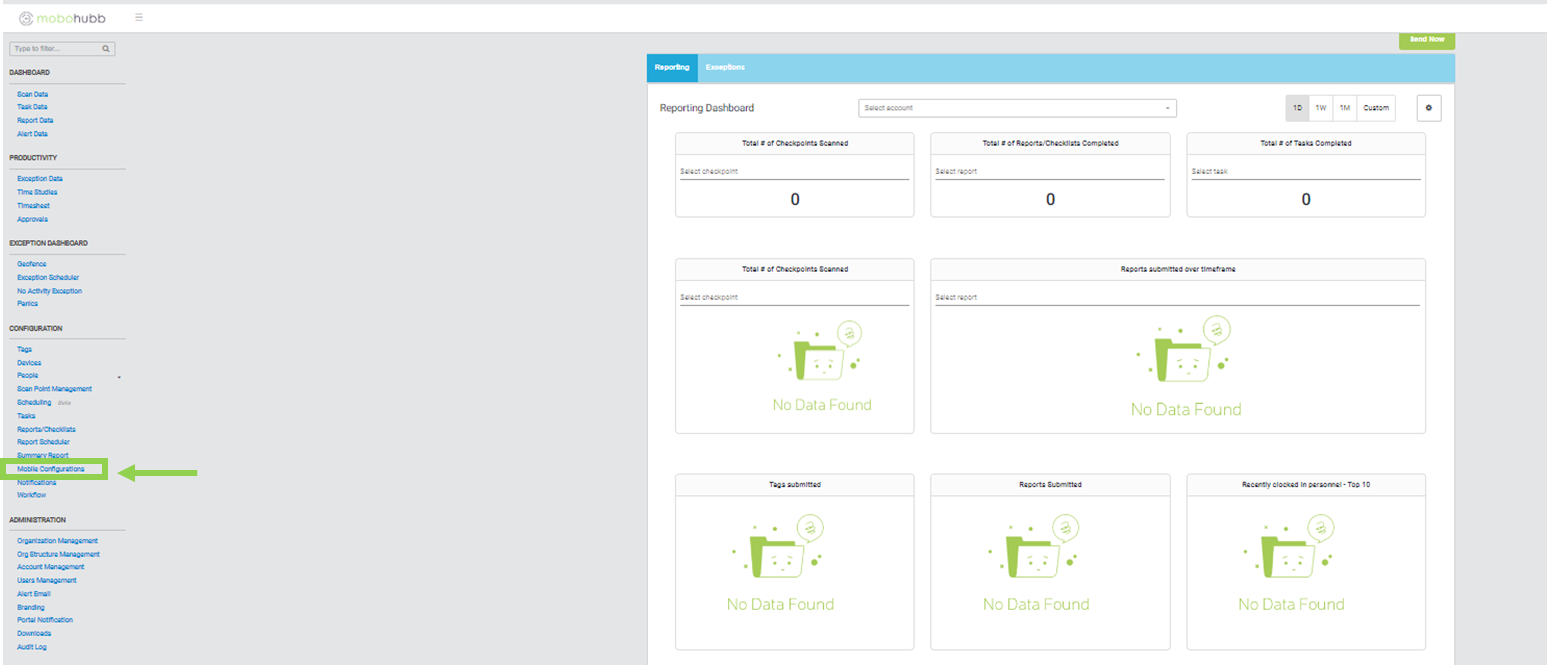Open Mobile Configurations link
1547x665 pixels.
coord(51,468)
